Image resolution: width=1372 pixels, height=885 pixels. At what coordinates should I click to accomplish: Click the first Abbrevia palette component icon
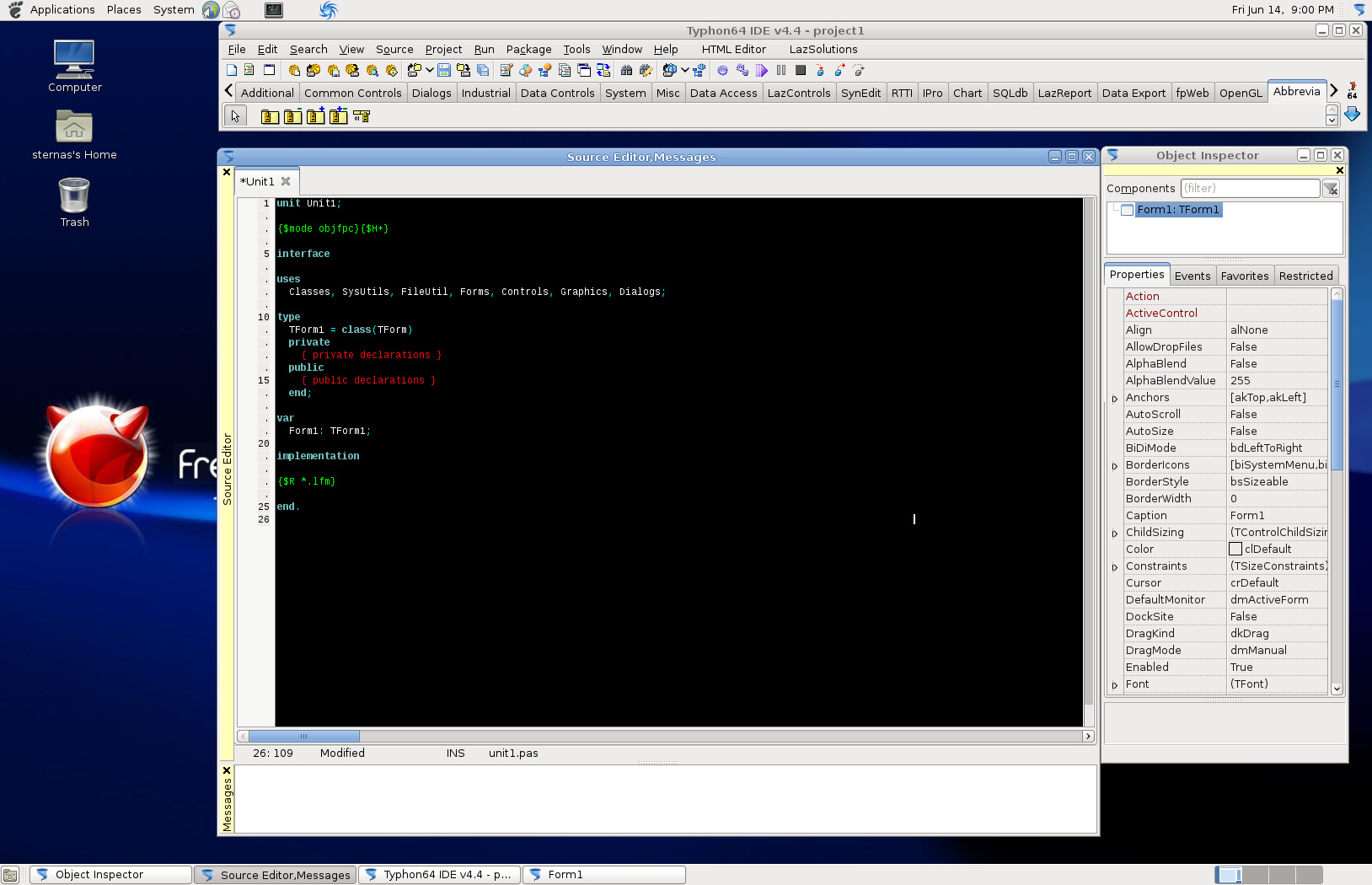270,116
